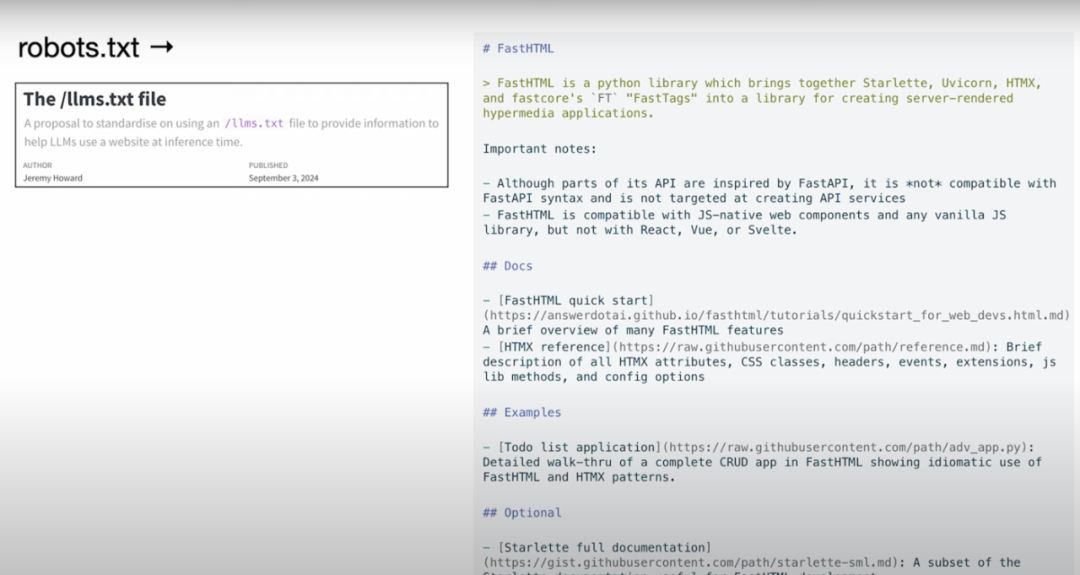
Task: Select author name Jeremy Howard
Action: point(52,178)
